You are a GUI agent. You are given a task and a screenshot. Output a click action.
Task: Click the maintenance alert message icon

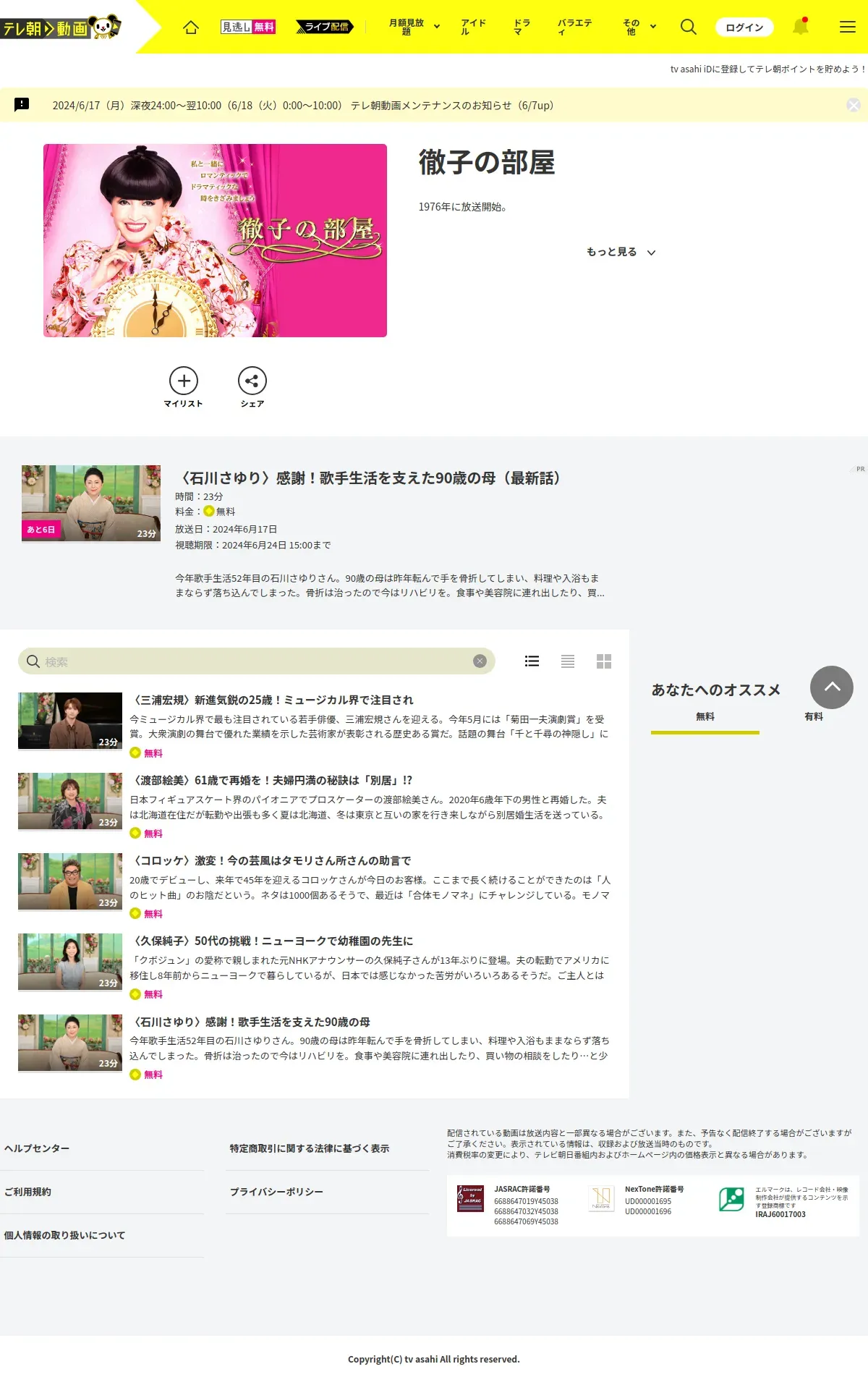[22, 105]
